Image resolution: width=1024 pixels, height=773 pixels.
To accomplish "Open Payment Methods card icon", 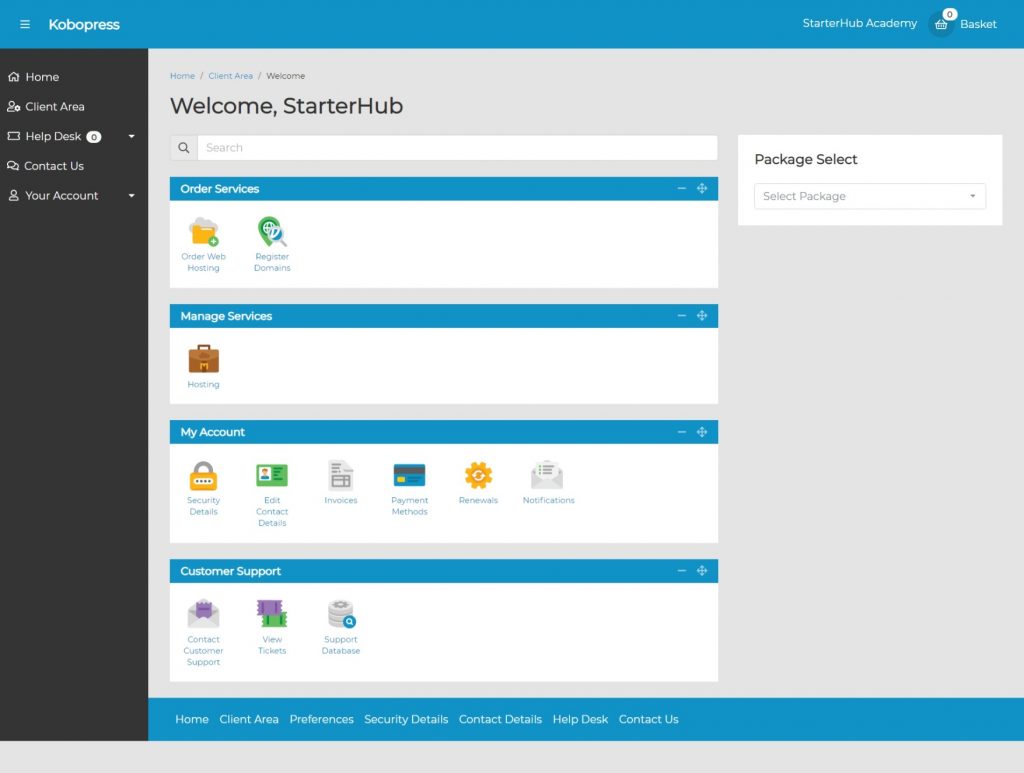I will coord(409,475).
